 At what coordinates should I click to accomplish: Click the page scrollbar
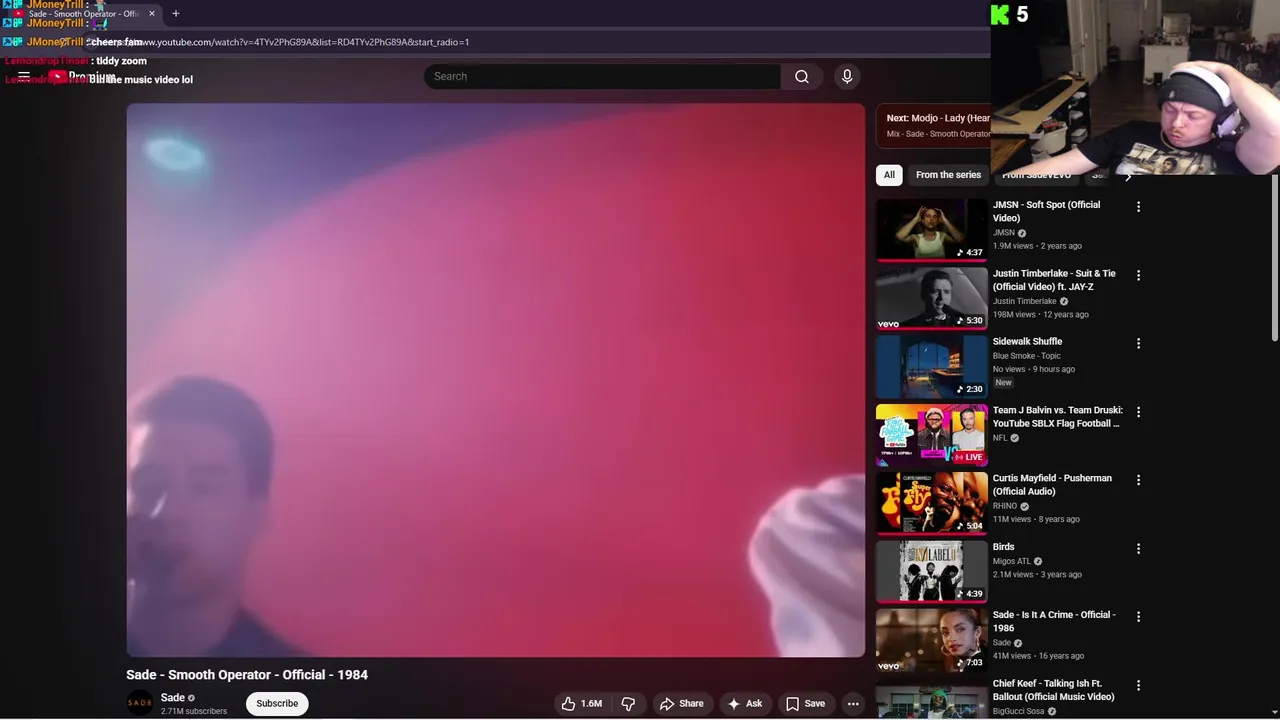tap(1275, 260)
